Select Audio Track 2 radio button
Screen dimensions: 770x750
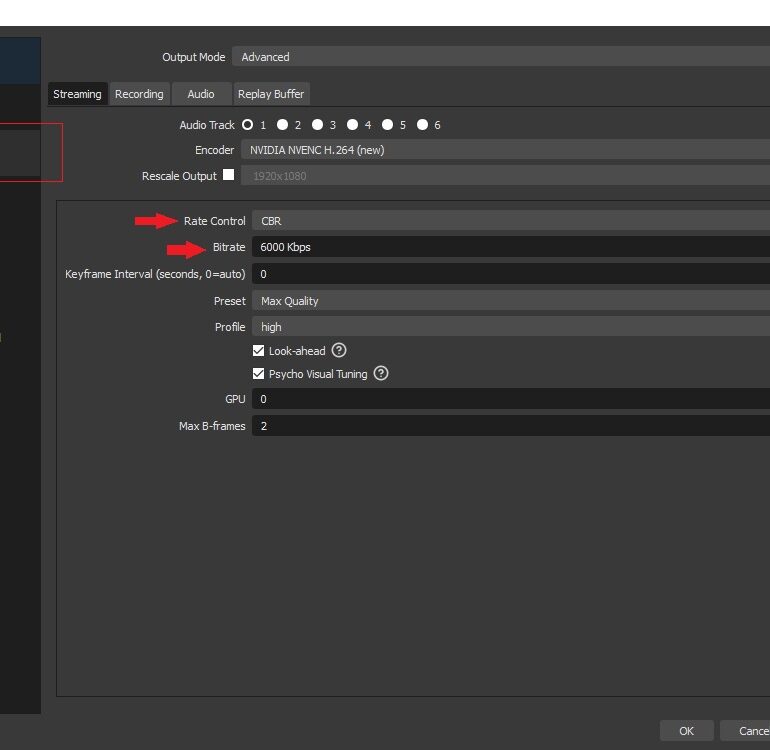[x=282, y=125]
